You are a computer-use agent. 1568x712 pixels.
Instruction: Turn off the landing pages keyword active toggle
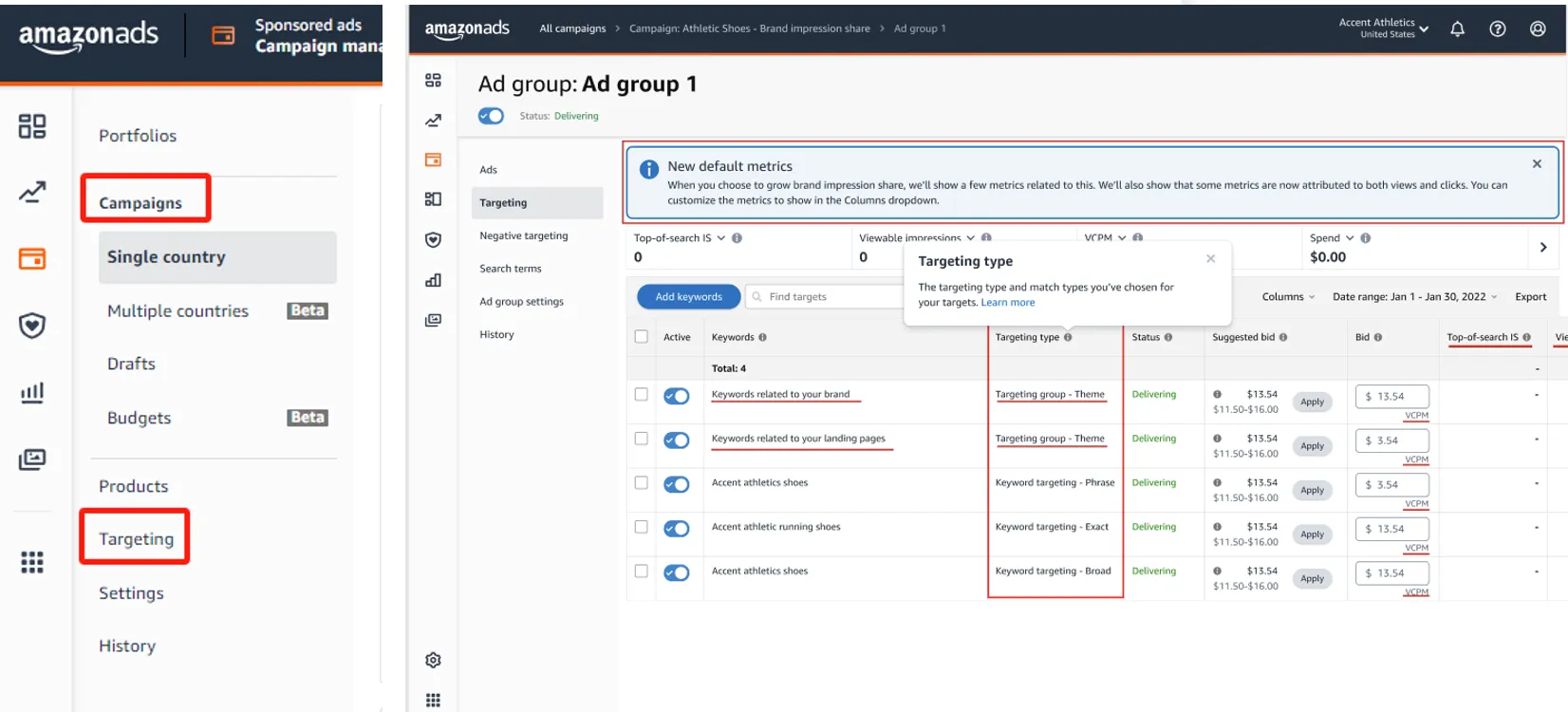click(x=677, y=440)
